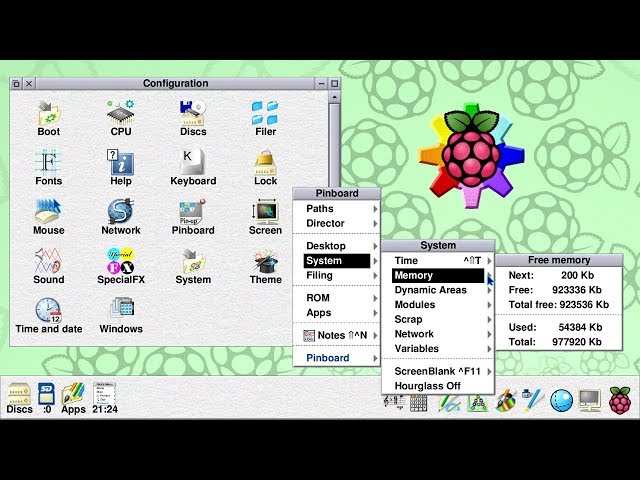Click the Draw pencil icon on the icon bar
Viewport: 640px width, 480px height.
point(449,402)
